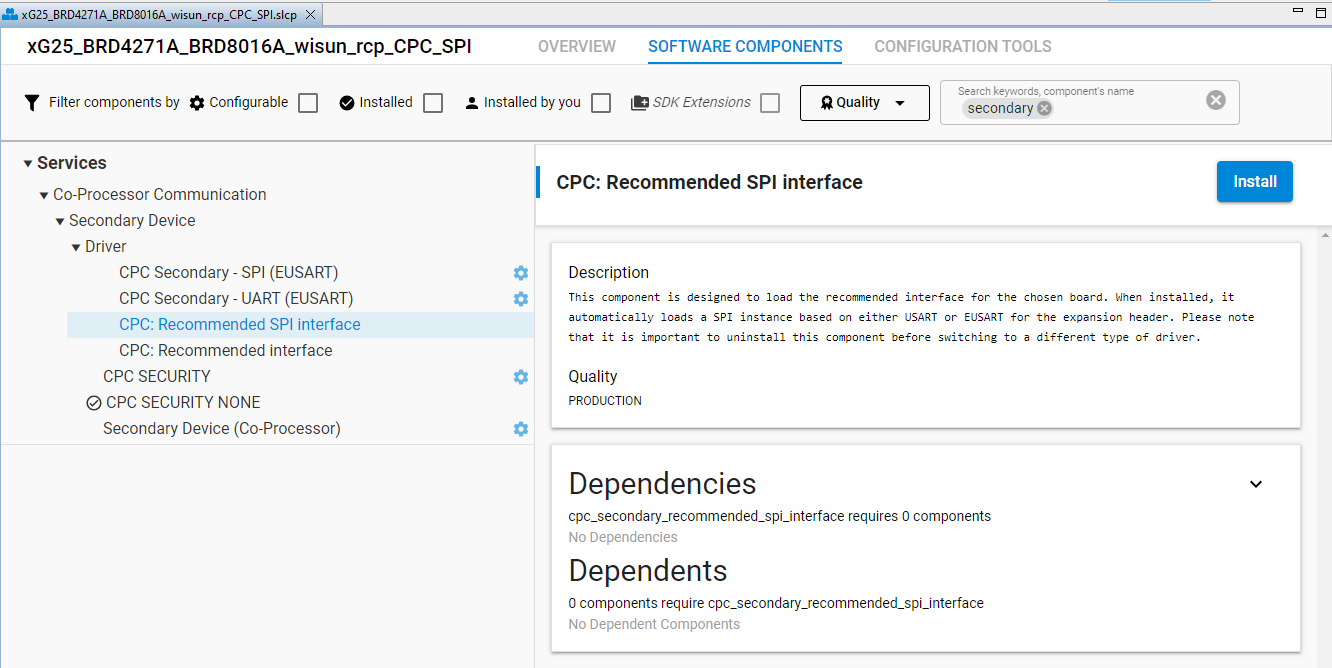
Task: Clear the search field with X icon
Action: point(1215,100)
